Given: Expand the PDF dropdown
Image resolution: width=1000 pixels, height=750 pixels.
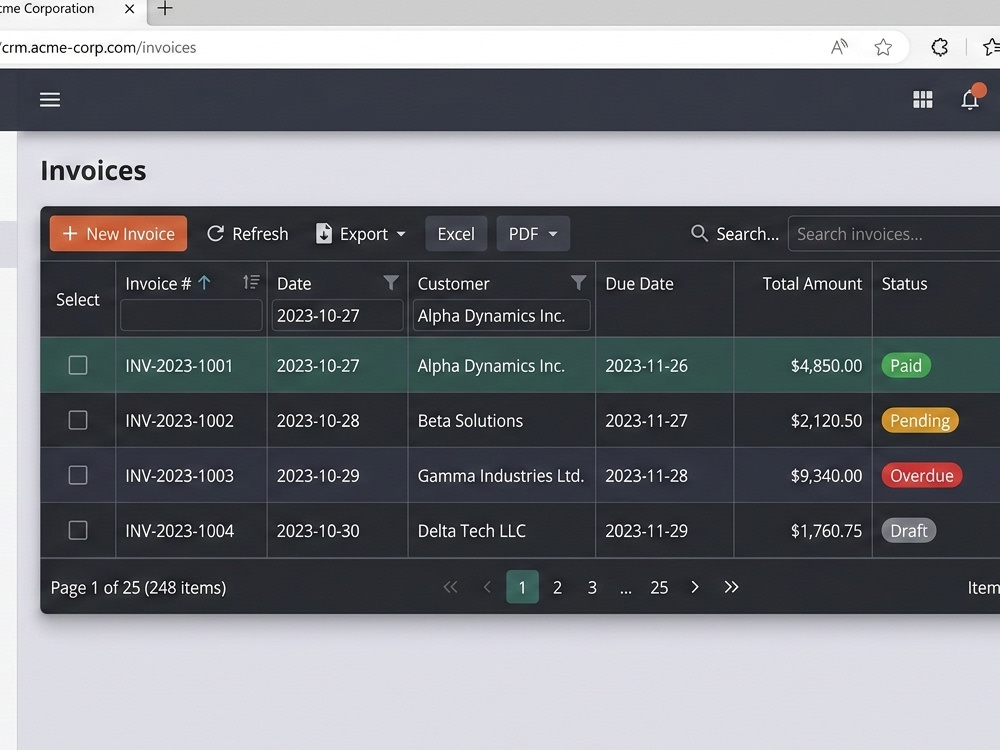Looking at the screenshot, I should tap(553, 234).
